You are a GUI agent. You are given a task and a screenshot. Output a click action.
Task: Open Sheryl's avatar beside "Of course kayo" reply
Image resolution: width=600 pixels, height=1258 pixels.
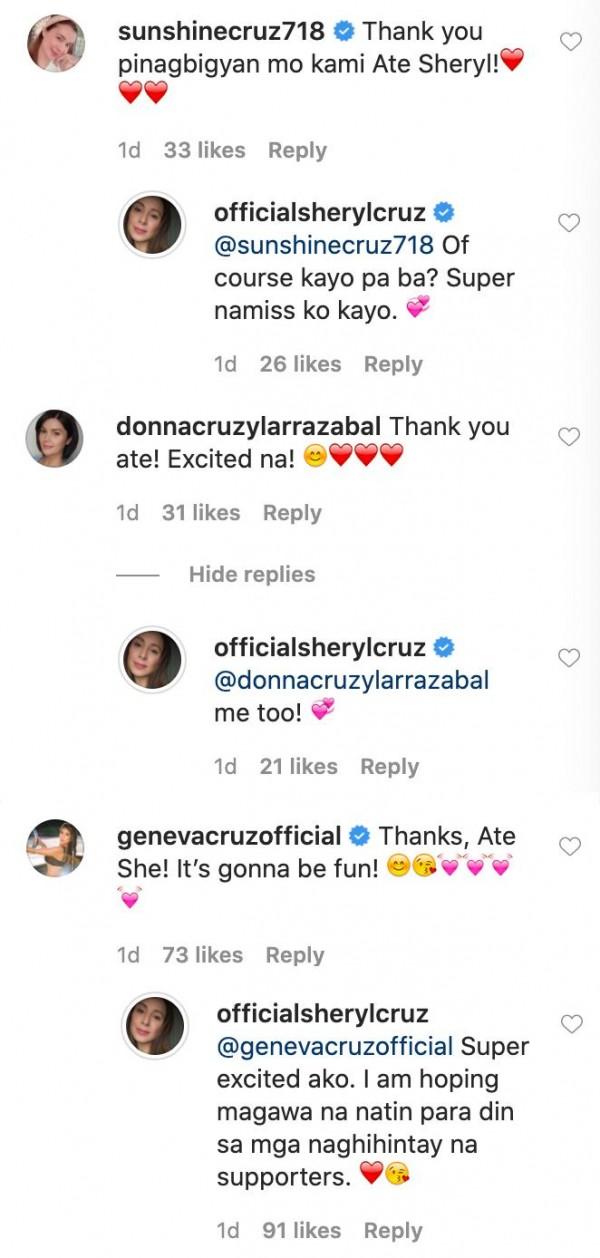(x=152, y=224)
